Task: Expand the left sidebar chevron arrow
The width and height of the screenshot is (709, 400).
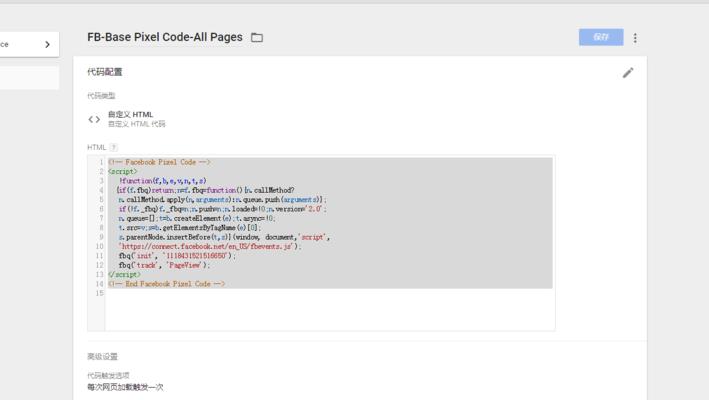Action: point(47,44)
